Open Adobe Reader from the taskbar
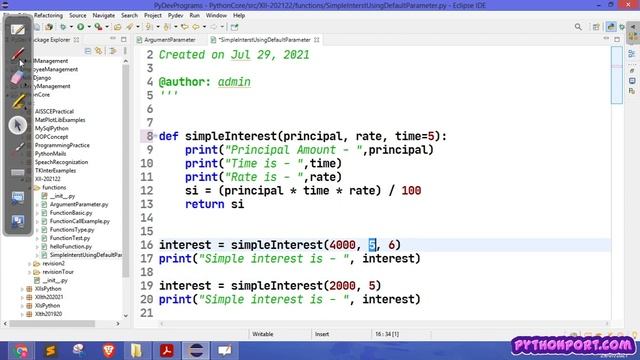Viewport: 640px width, 360px height. click(x=167, y=351)
